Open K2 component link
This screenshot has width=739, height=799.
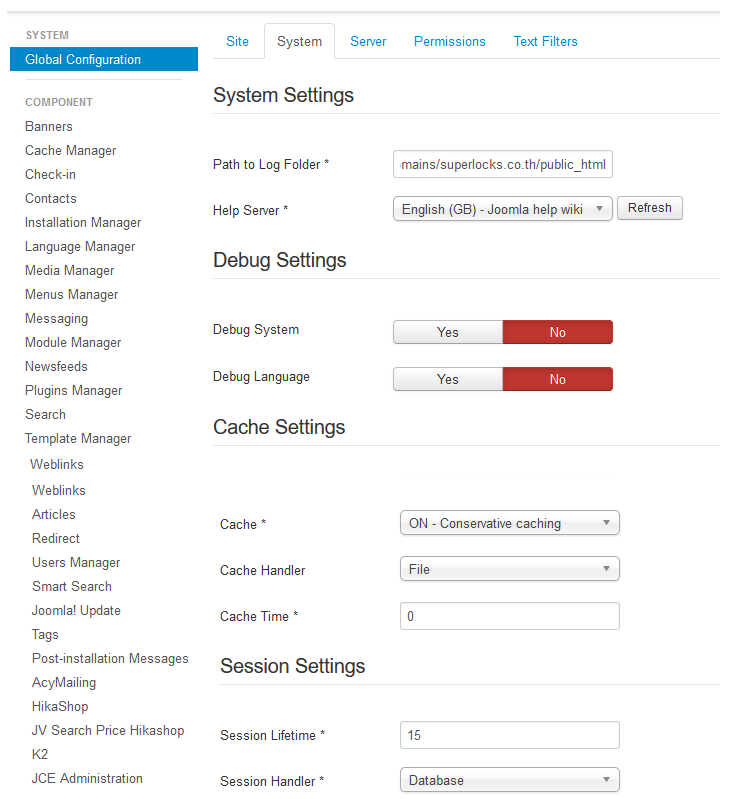pyautogui.click(x=40, y=754)
